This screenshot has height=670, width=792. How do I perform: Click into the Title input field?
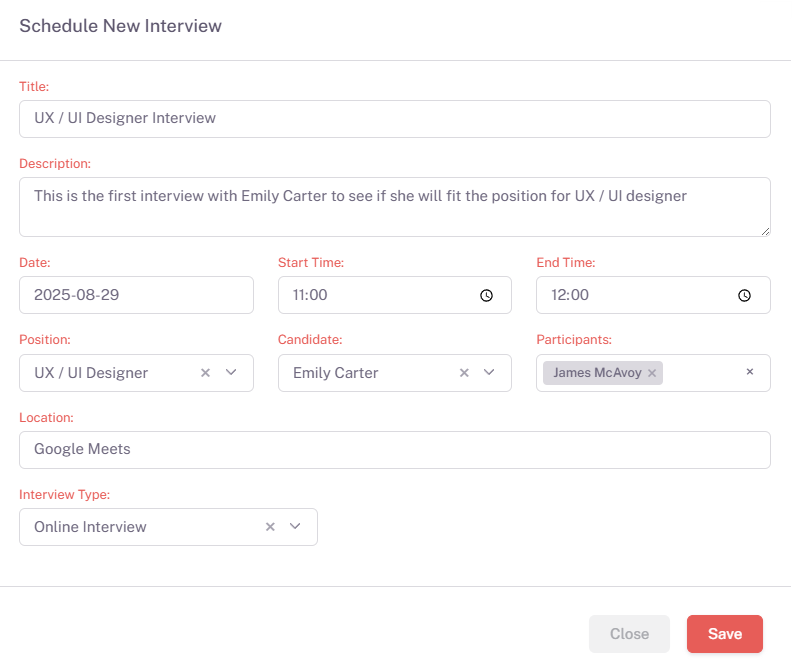coord(394,118)
